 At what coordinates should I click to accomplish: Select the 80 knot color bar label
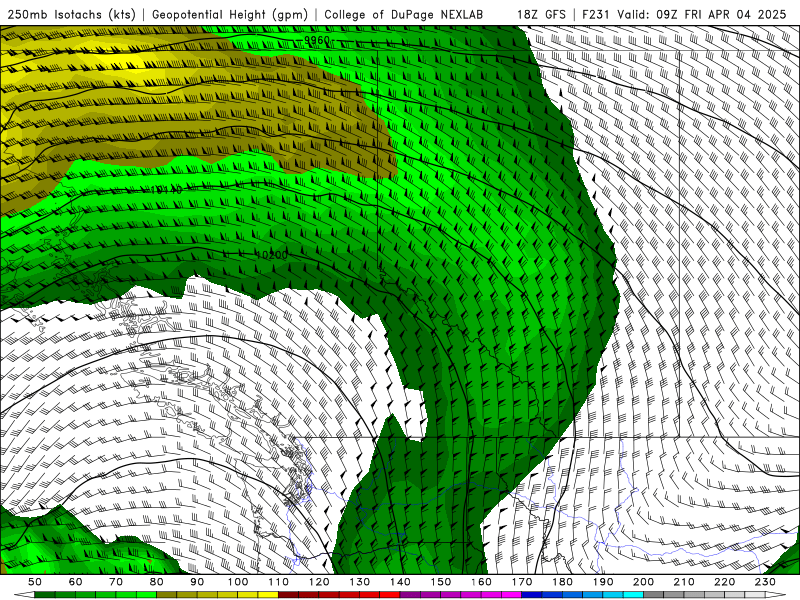pyautogui.click(x=157, y=582)
